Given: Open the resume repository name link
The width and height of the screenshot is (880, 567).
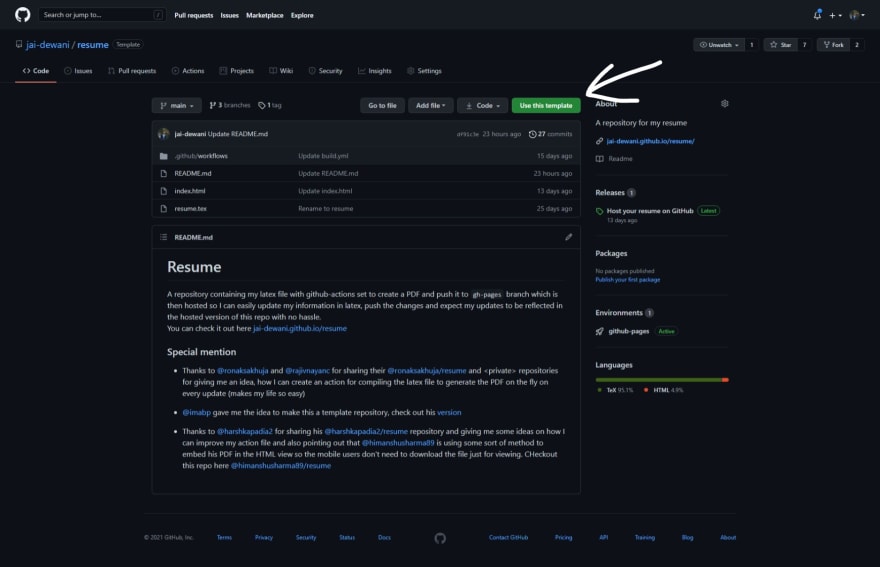Looking at the screenshot, I should (93, 44).
